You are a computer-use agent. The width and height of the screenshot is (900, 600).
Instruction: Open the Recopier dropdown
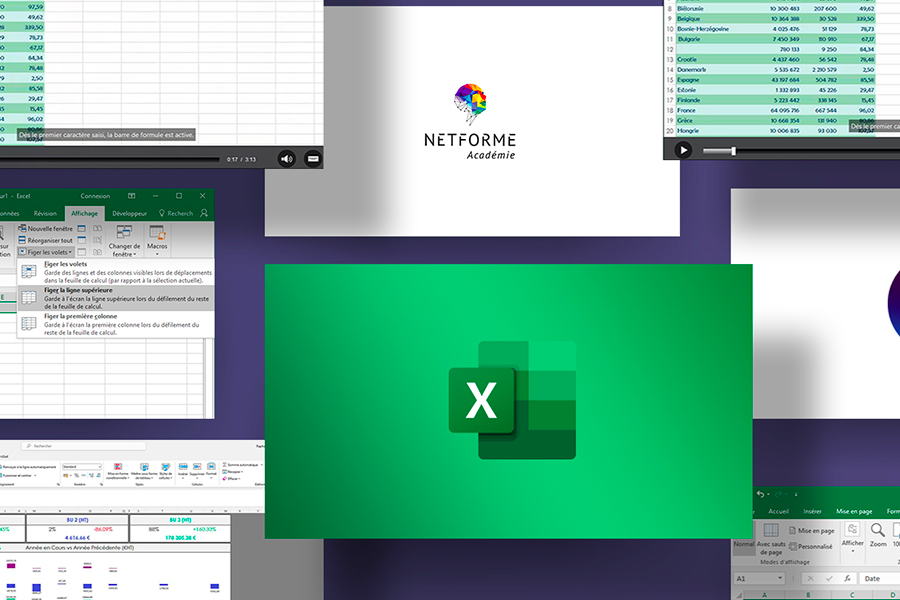(x=232, y=471)
